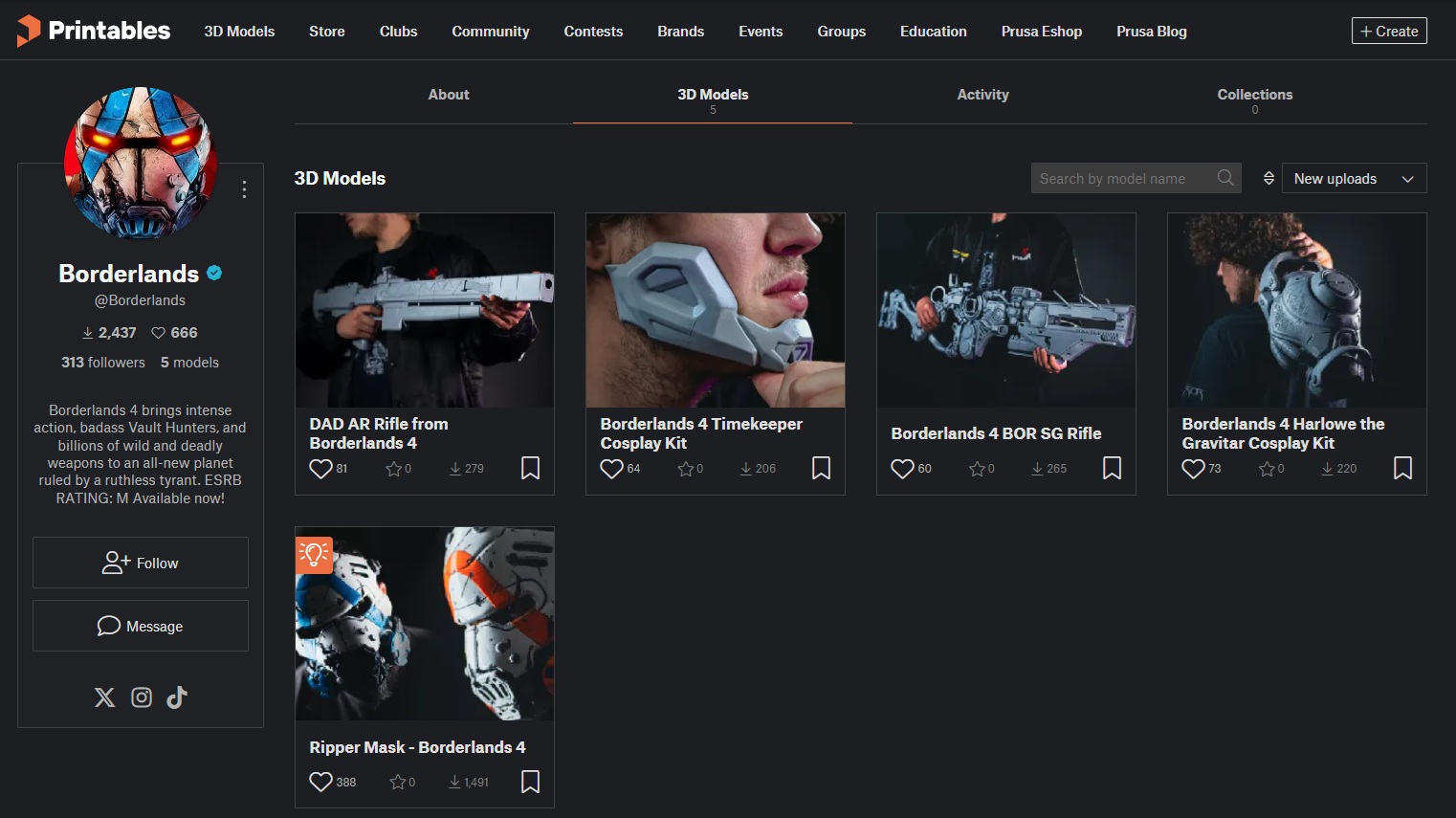This screenshot has height=818, width=1456.
Task: Like the Harlowe Gravitar Cosplay Kit
Action: click(1193, 469)
